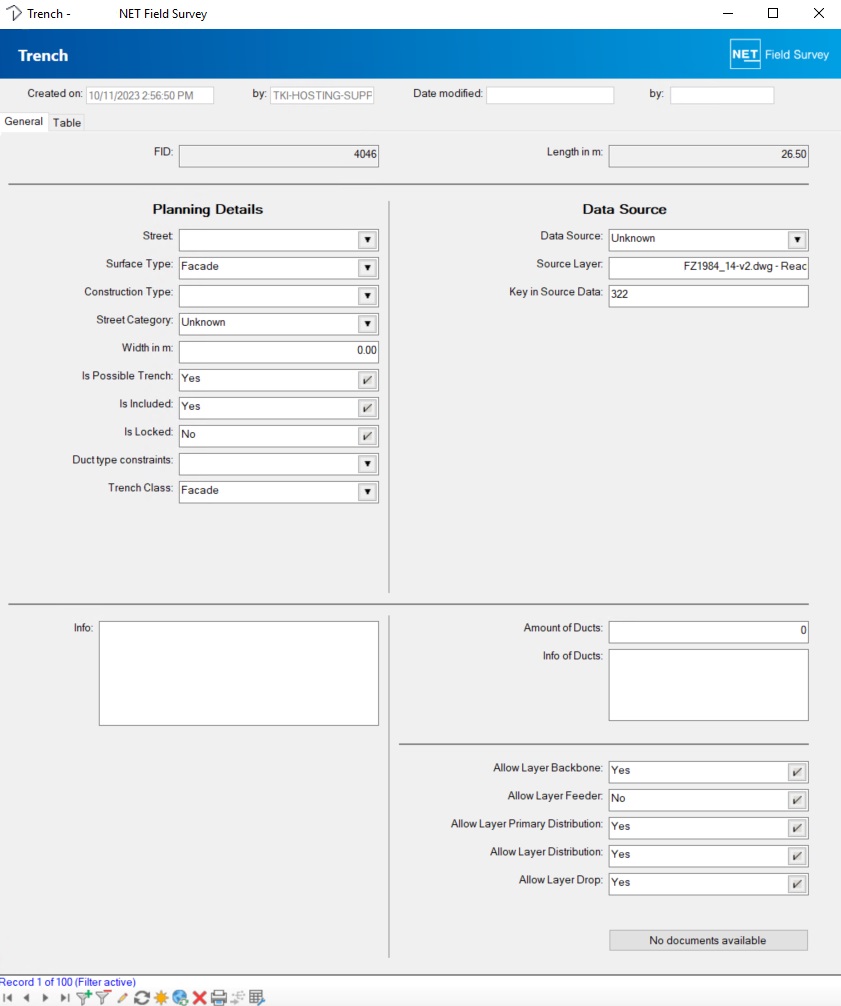841x1006 pixels.
Task: Toggle the Is Locked checkbox
Action: pos(367,436)
